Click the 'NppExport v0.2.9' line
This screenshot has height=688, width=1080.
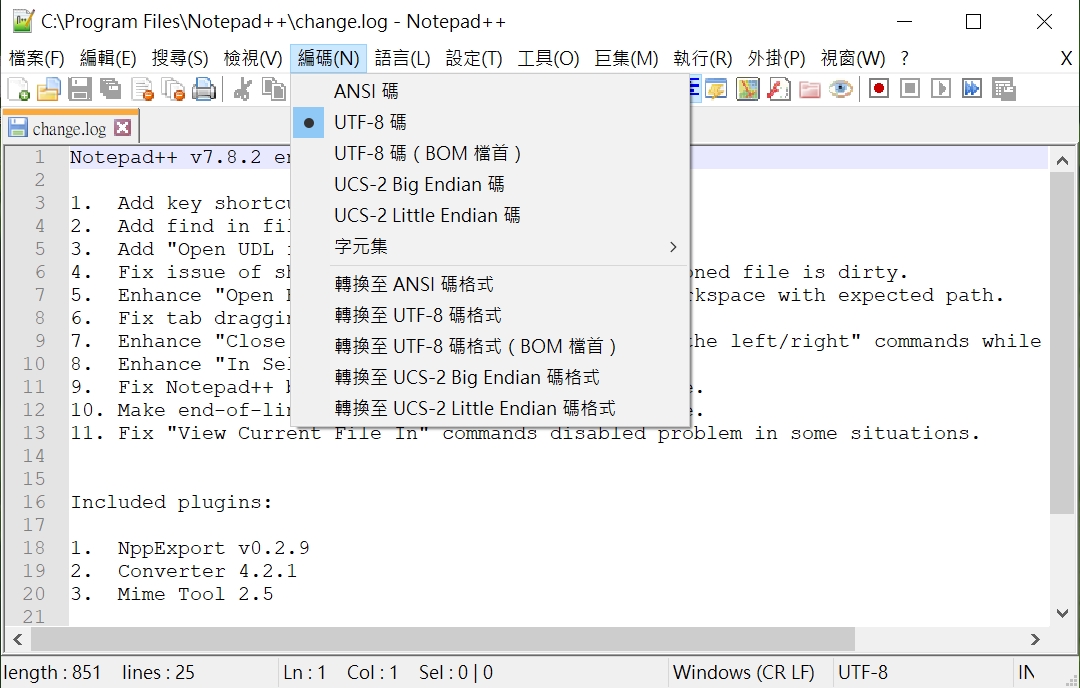tap(214, 548)
